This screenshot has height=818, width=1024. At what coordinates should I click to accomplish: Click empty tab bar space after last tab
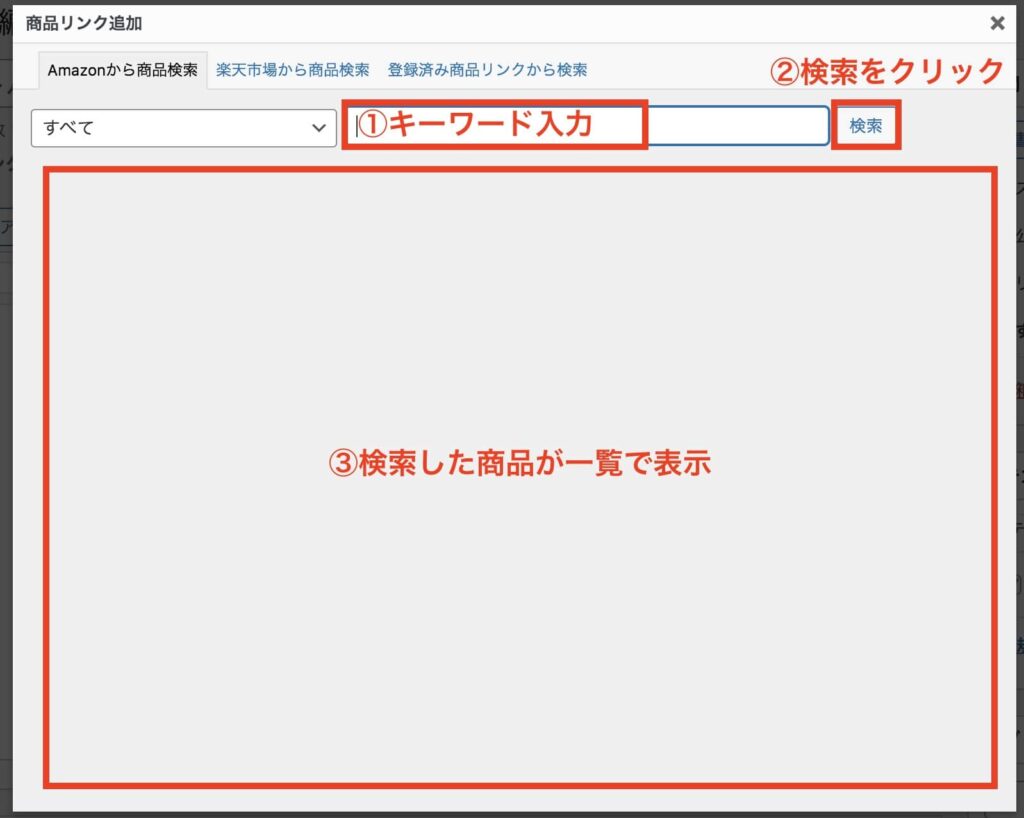(x=680, y=71)
